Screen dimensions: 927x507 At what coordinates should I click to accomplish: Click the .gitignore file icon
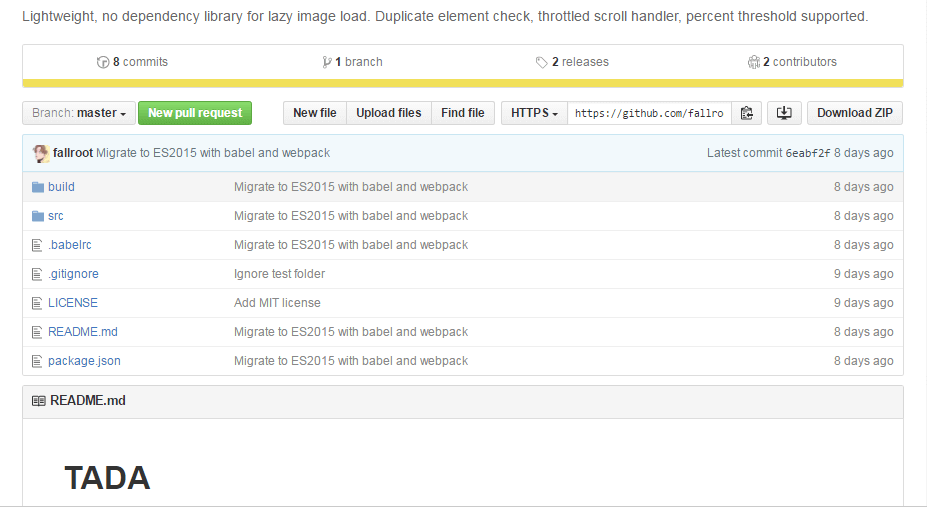tap(37, 274)
